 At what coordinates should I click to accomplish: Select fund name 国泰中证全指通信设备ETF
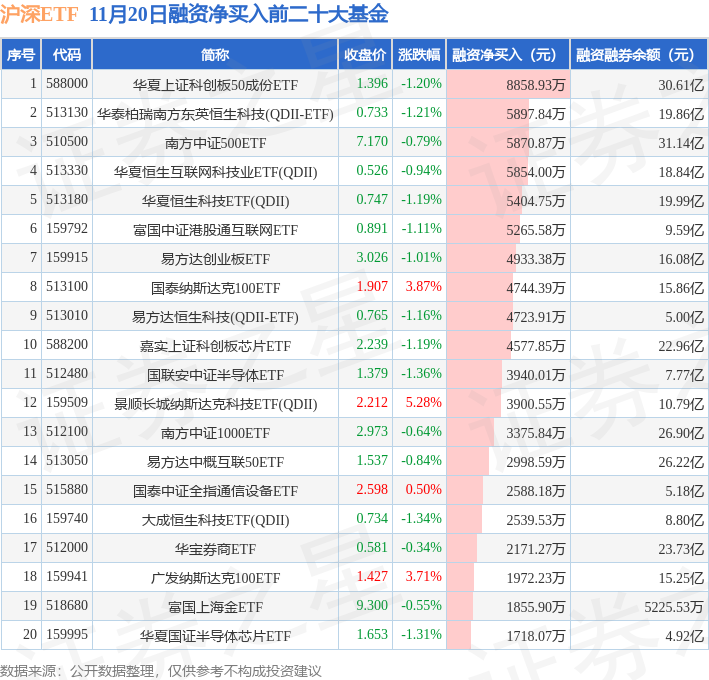pos(215,491)
